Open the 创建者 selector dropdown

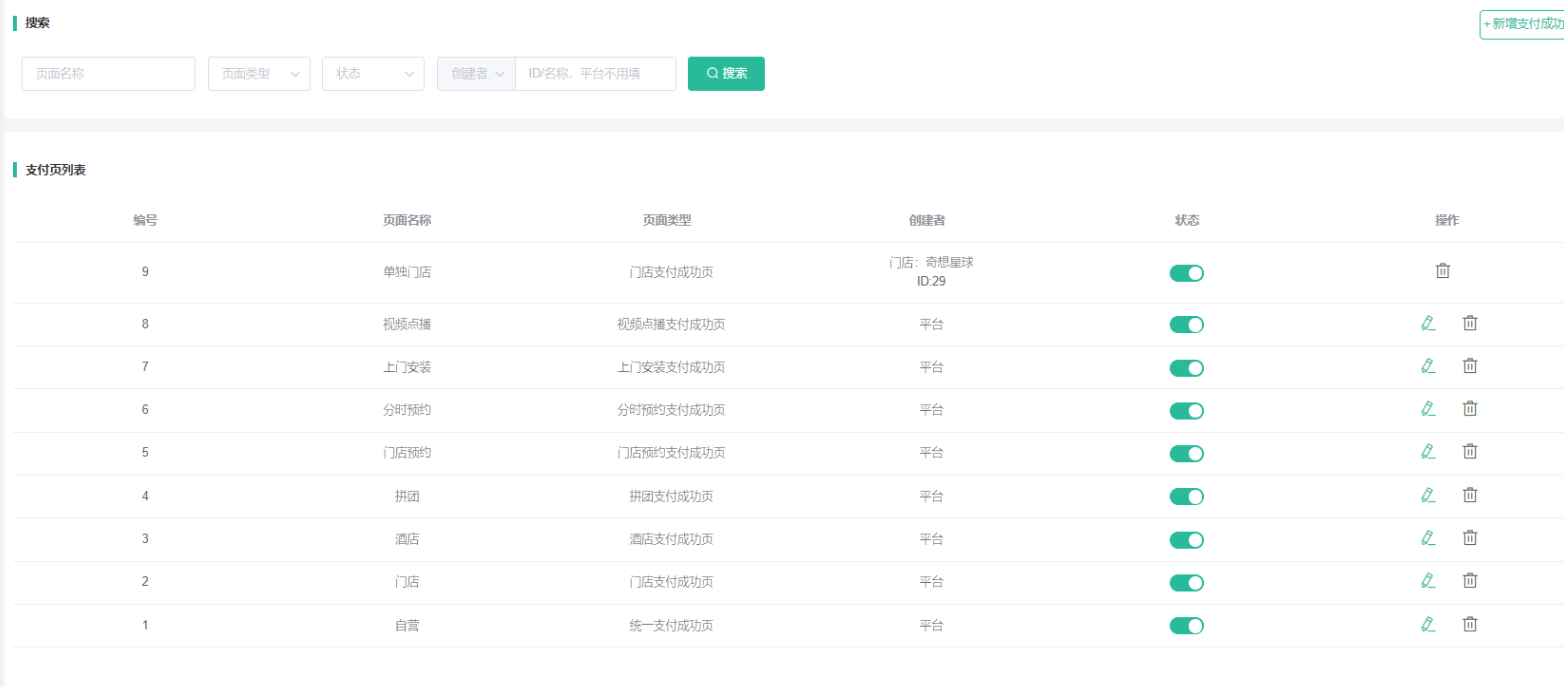476,74
